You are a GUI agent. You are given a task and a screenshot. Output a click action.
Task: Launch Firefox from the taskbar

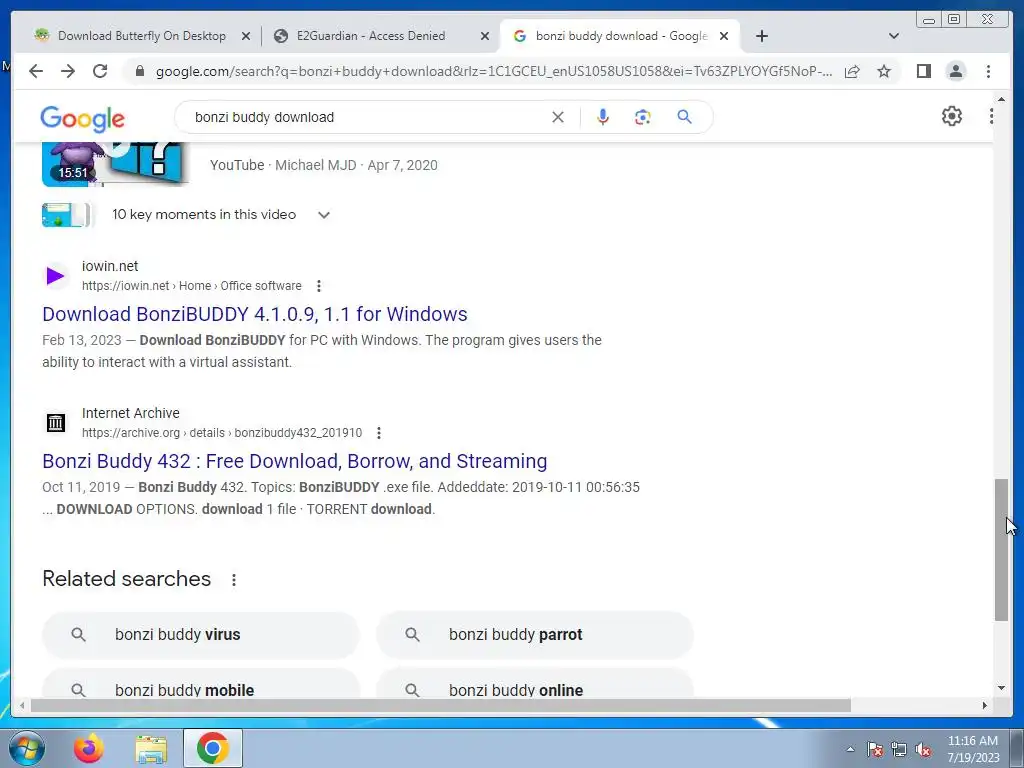[x=88, y=748]
